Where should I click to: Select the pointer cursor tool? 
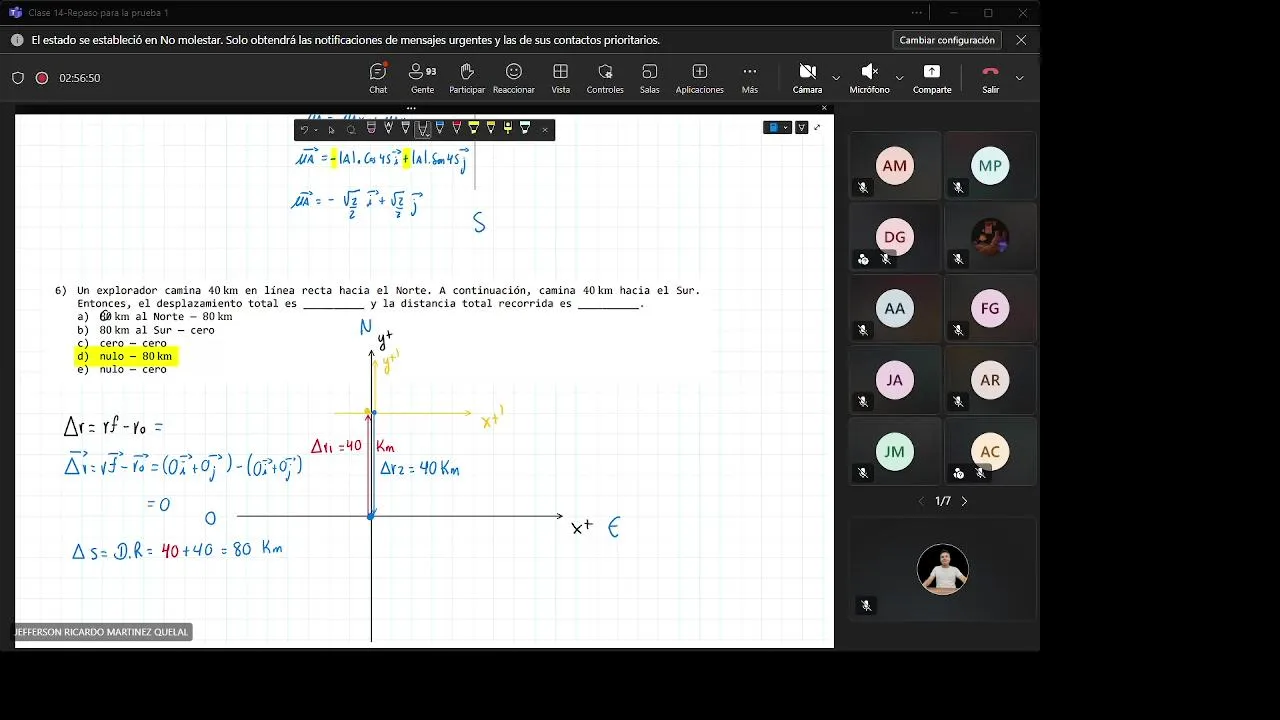(332, 129)
